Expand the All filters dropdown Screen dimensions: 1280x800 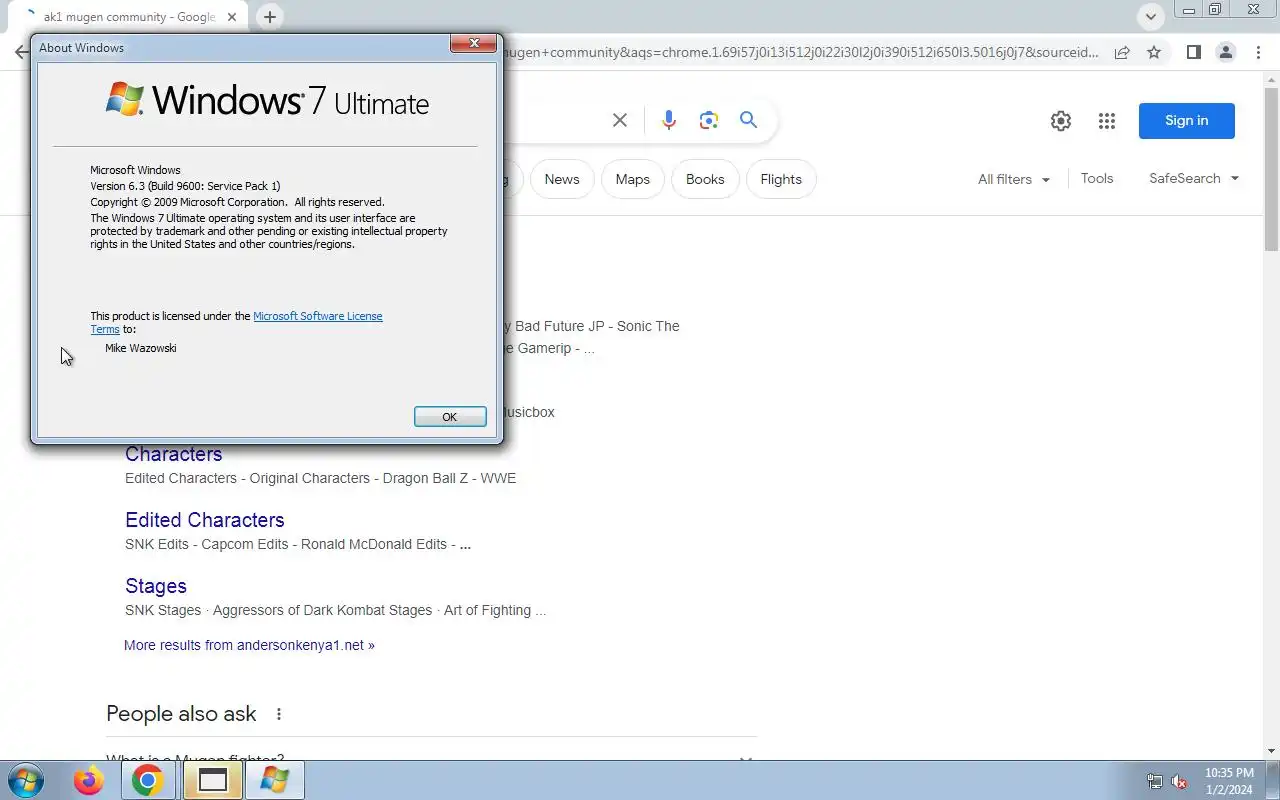tap(1014, 179)
